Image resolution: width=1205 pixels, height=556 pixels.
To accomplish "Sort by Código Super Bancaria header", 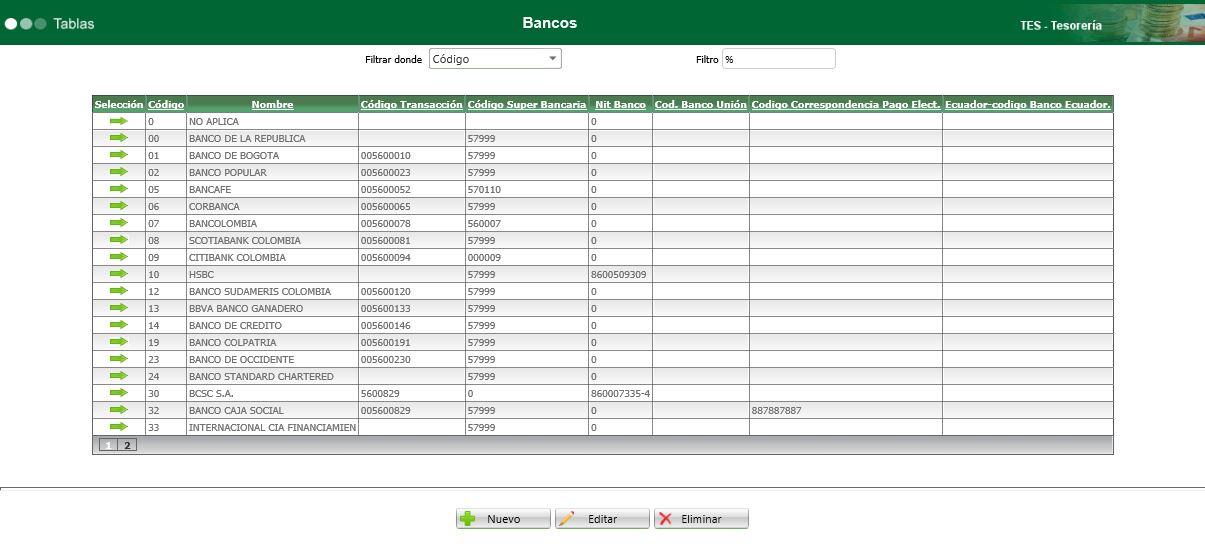I will 527,104.
